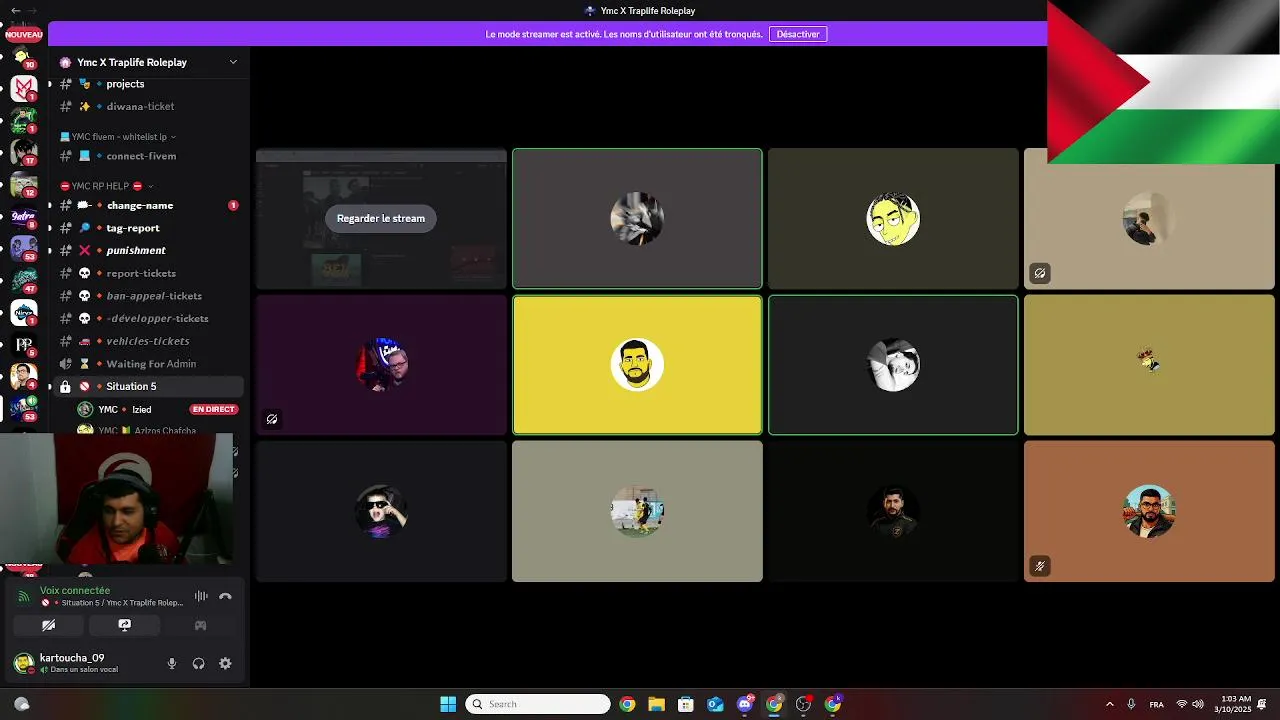Open the punishment channel
This screenshot has width=1280, height=720.
tap(148, 250)
